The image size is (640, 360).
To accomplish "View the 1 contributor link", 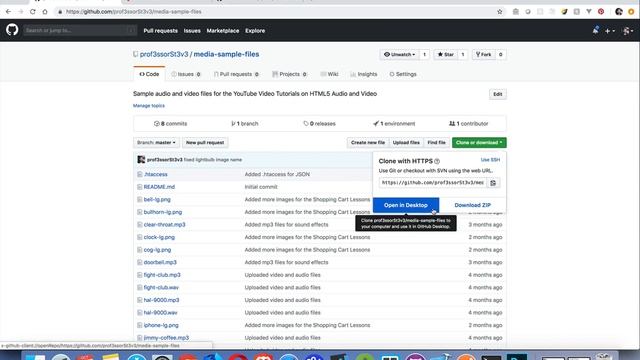I will [x=469, y=124].
